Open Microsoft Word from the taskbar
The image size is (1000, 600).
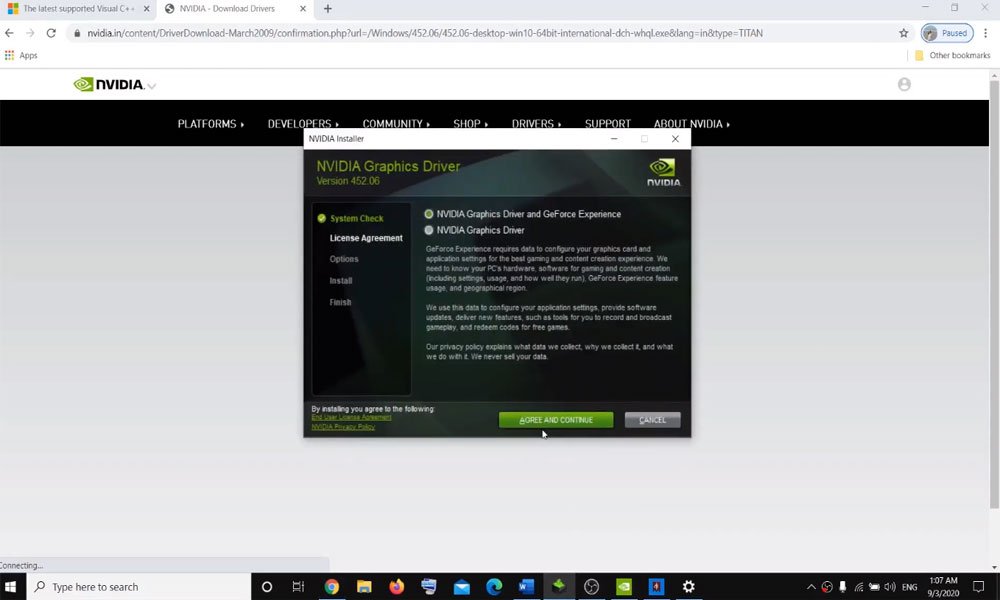tap(527, 587)
